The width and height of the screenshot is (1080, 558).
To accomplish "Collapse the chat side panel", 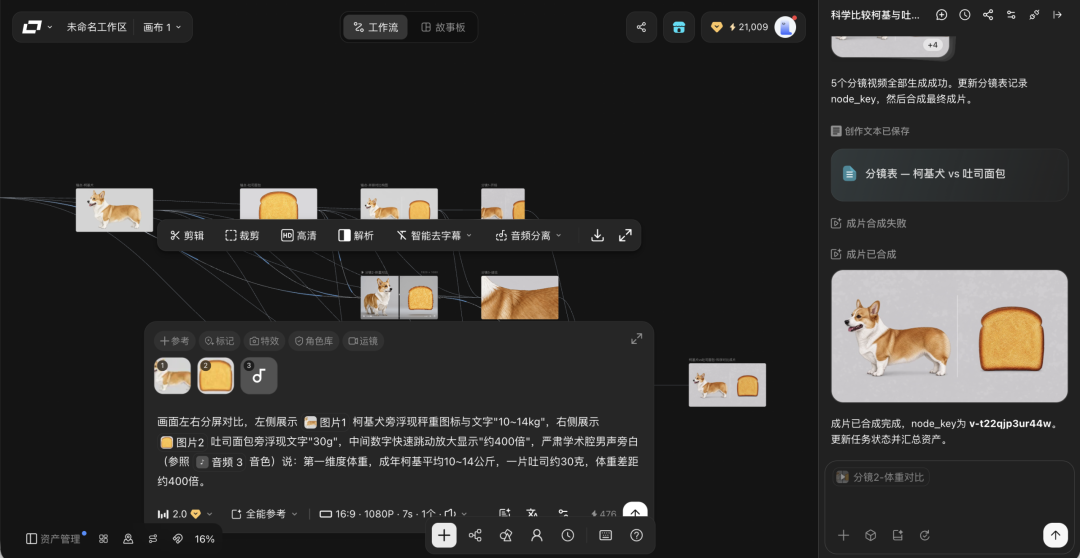I will tap(1057, 14).
